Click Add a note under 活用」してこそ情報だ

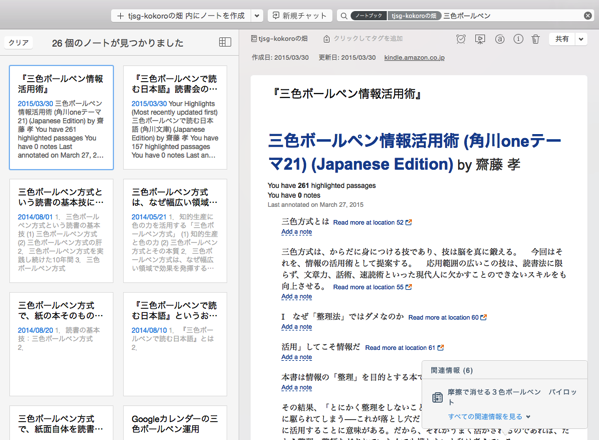click(x=296, y=357)
